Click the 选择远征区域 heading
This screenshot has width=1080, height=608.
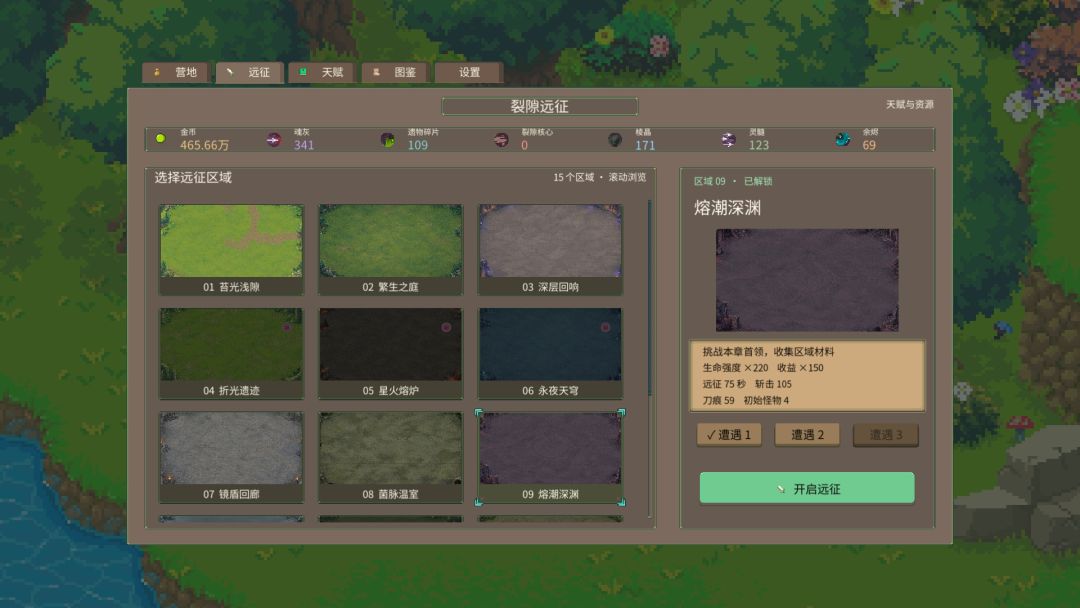tap(193, 178)
